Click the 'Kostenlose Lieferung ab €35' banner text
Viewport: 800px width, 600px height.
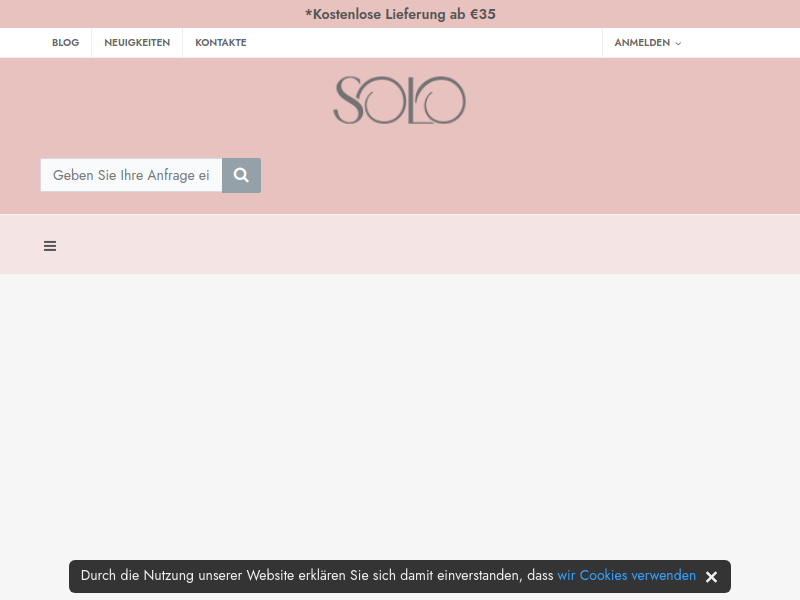[400, 14]
